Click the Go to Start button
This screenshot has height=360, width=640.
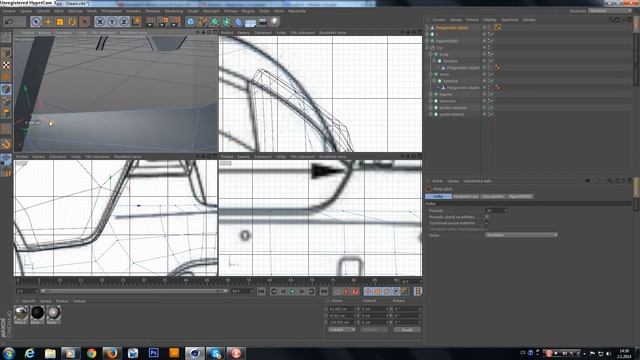tap(261, 291)
